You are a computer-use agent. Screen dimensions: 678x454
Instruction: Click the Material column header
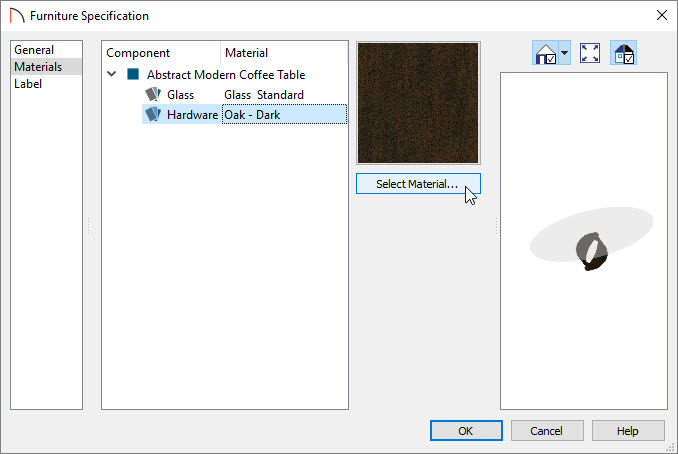click(x=284, y=53)
